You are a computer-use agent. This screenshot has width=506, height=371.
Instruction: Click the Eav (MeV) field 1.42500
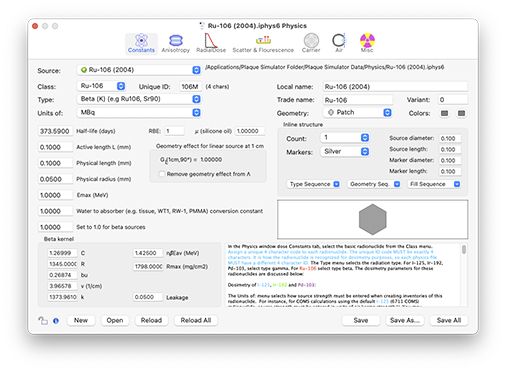[148, 253]
